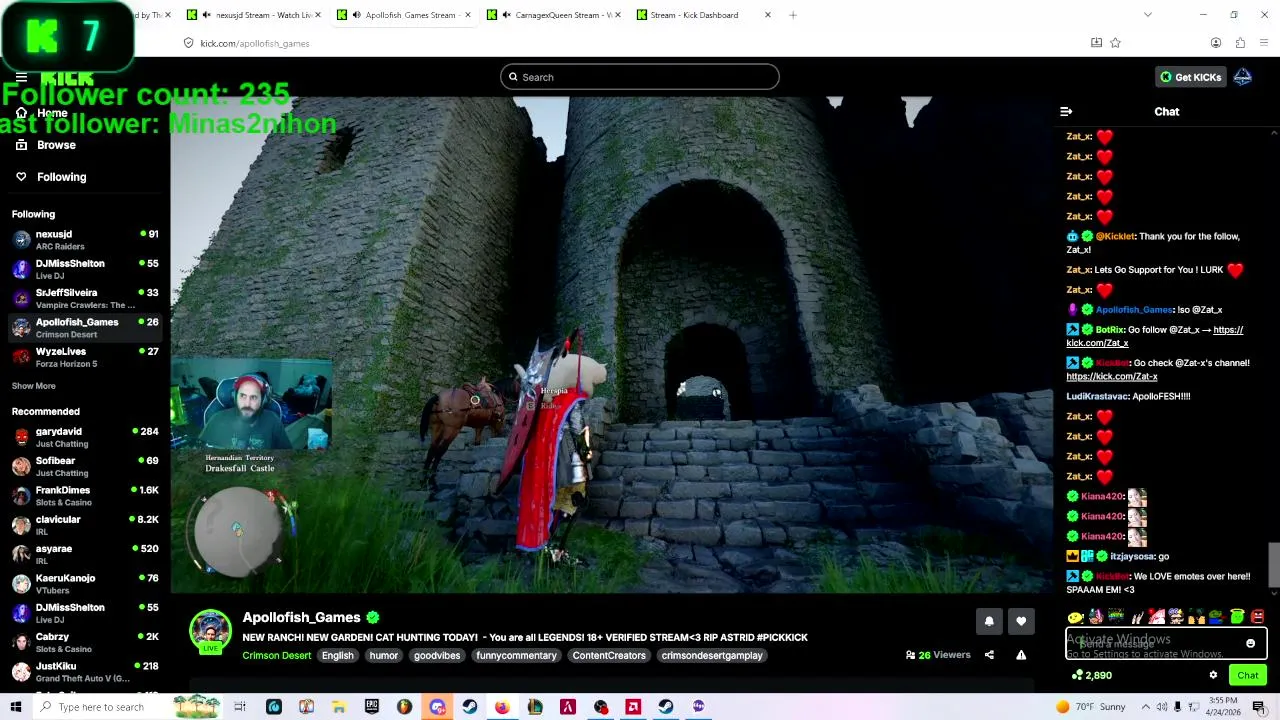Viewport: 1280px width, 720px height.
Task: Go to Following in sidebar
Action: (x=62, y=177)
